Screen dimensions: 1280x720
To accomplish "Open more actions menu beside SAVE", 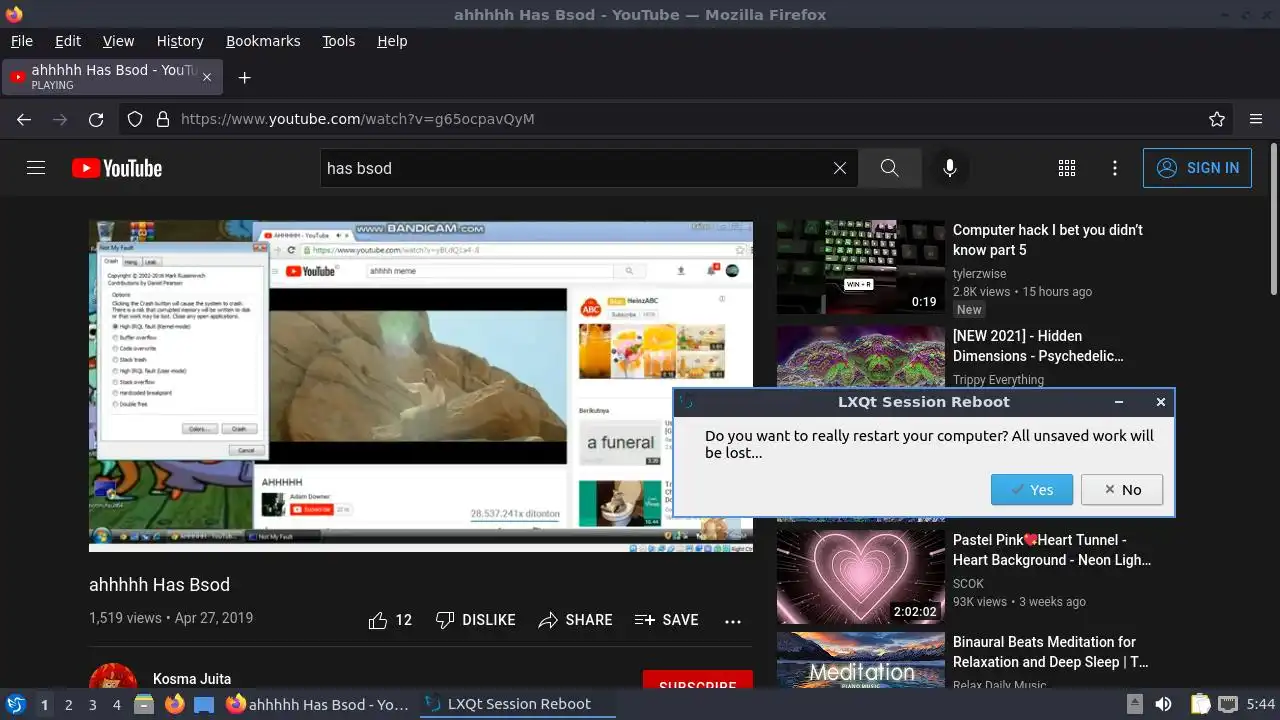I will click(733, 620).
